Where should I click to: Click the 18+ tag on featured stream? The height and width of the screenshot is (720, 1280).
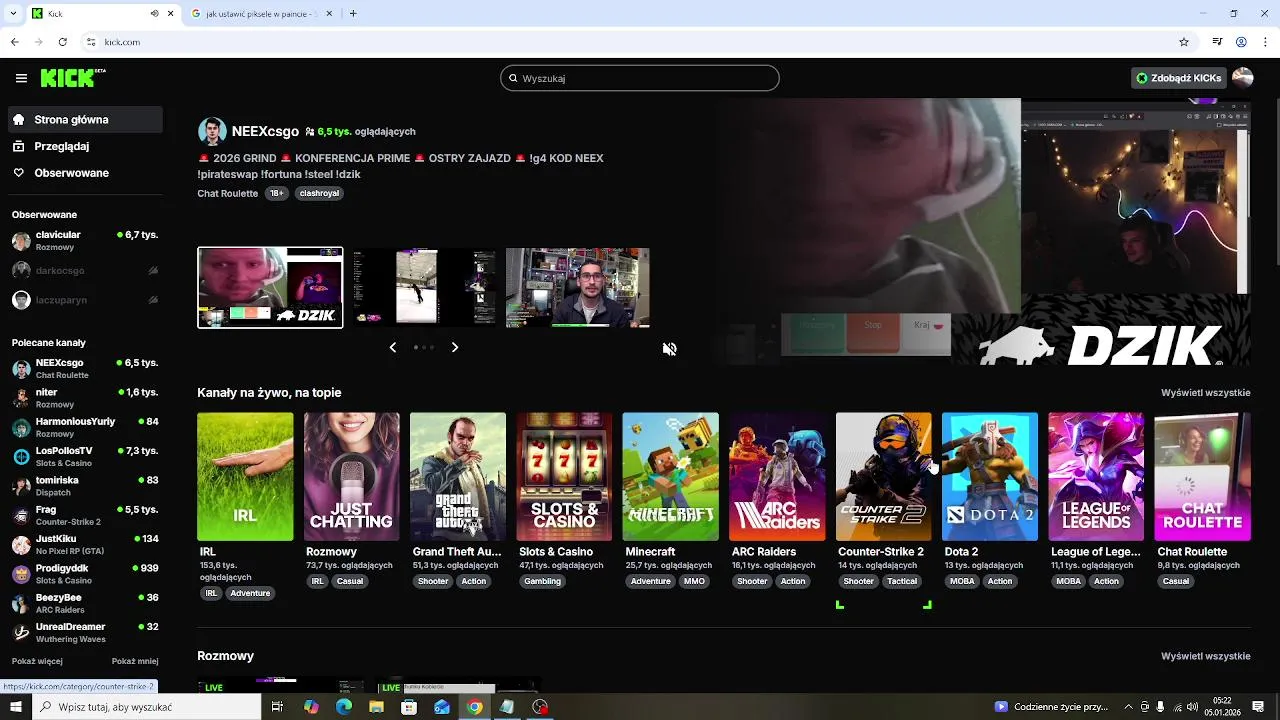tap(277, 193)
